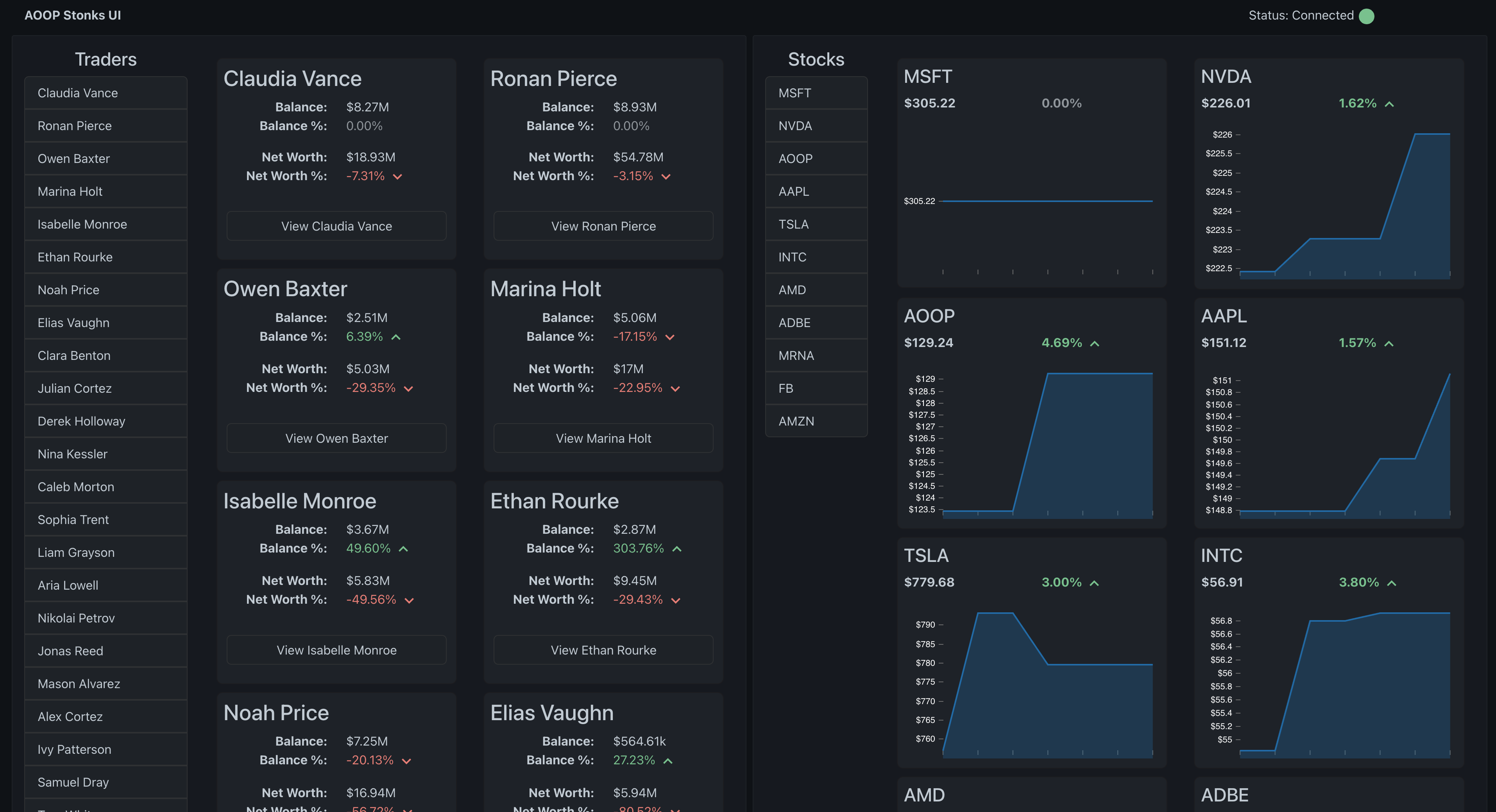Open the View Claudia Vance button
This screenshot has height=812, width=1496.
(336, 226)
